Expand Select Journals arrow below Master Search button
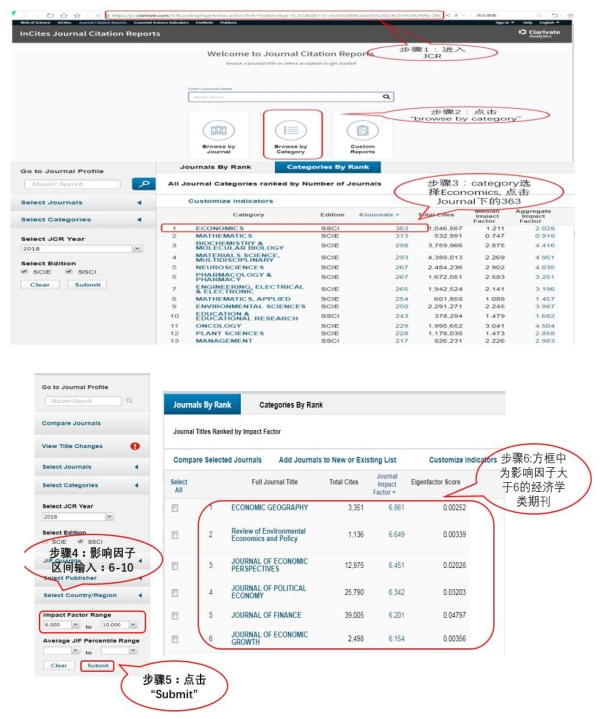This screenshot has height=719, width=600. (x=139, y=203)
